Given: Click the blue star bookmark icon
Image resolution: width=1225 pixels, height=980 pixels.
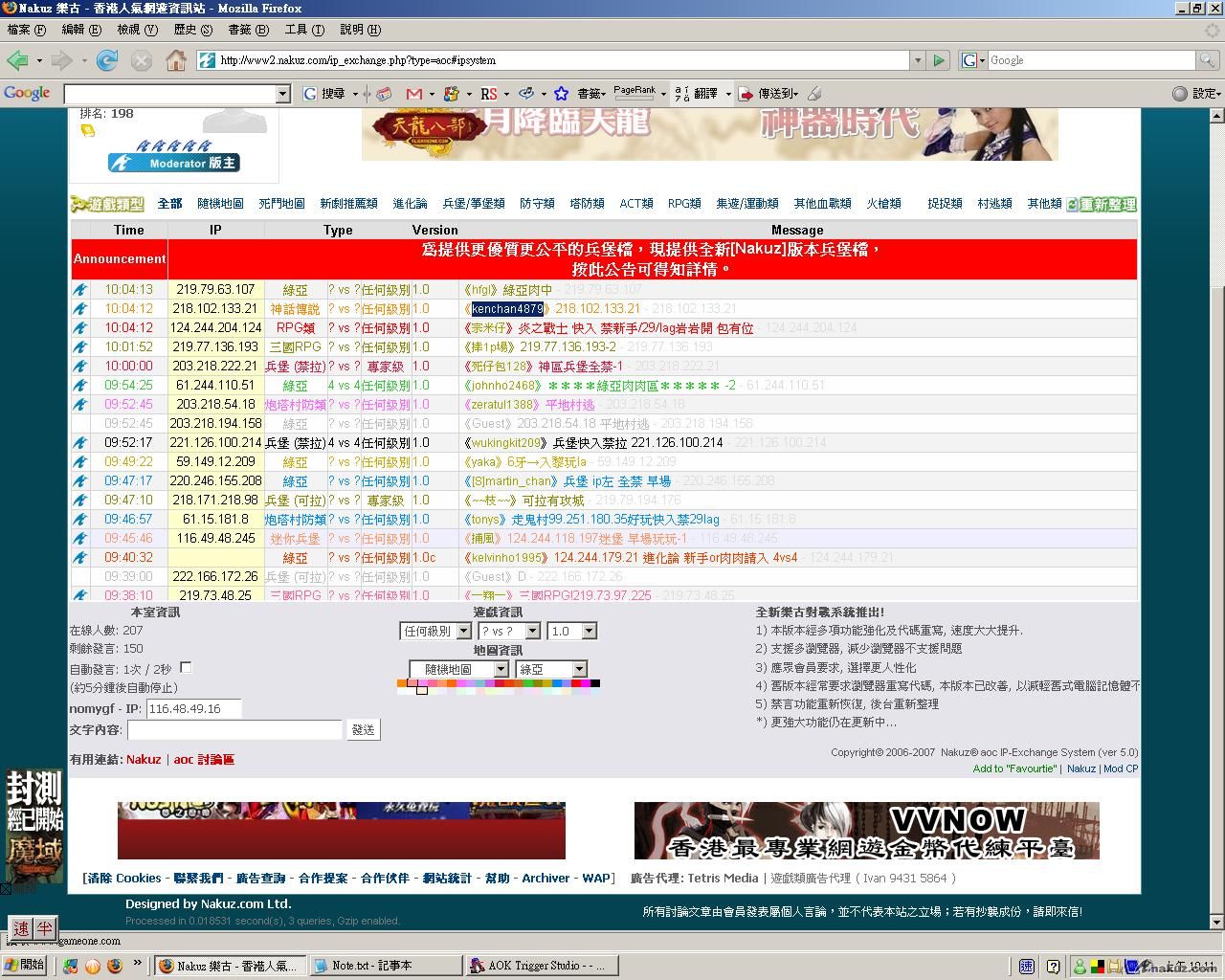Looking at the screenshot, I should [x=561, y=94].
